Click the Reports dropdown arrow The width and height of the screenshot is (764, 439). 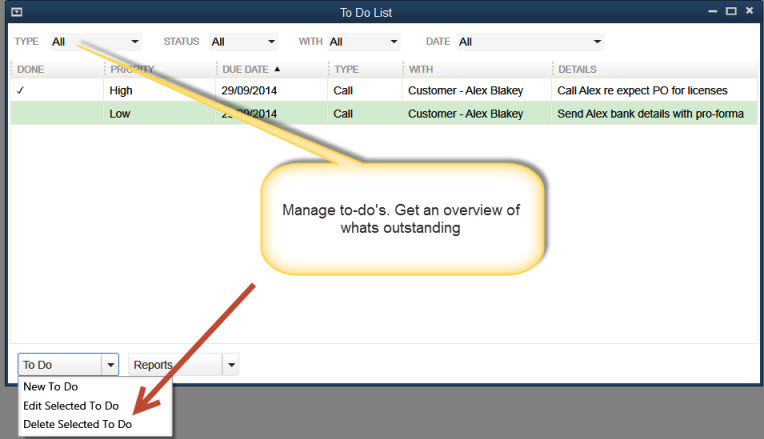click(x=231, y=365)
